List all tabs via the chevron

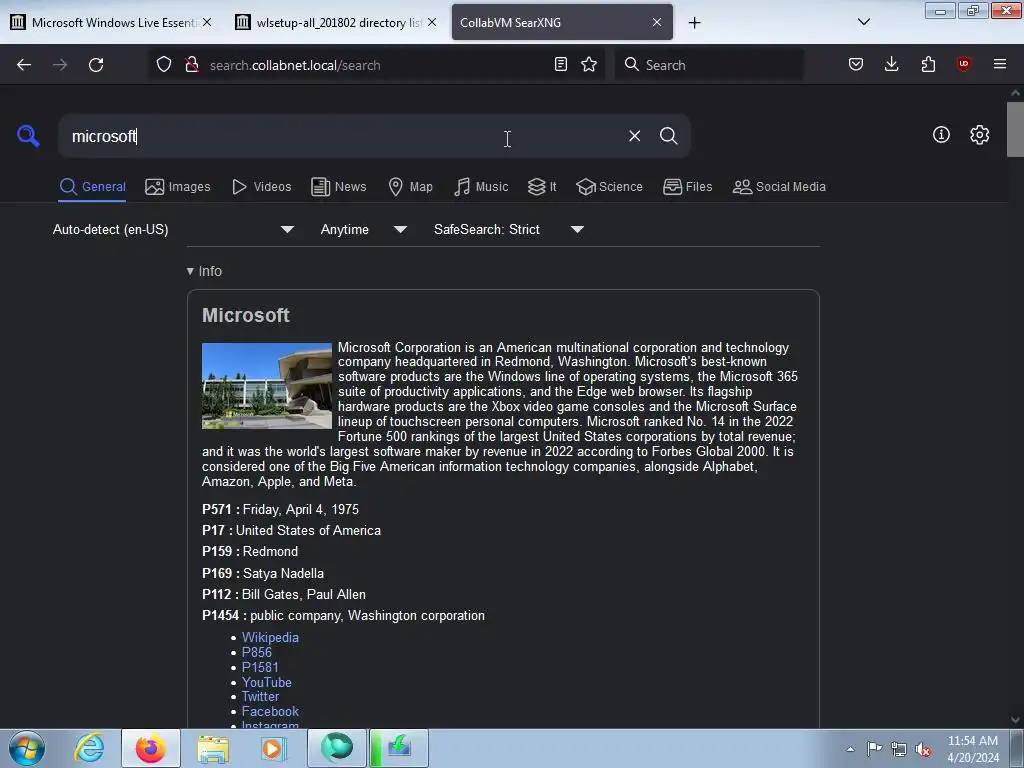coord(863,22)
